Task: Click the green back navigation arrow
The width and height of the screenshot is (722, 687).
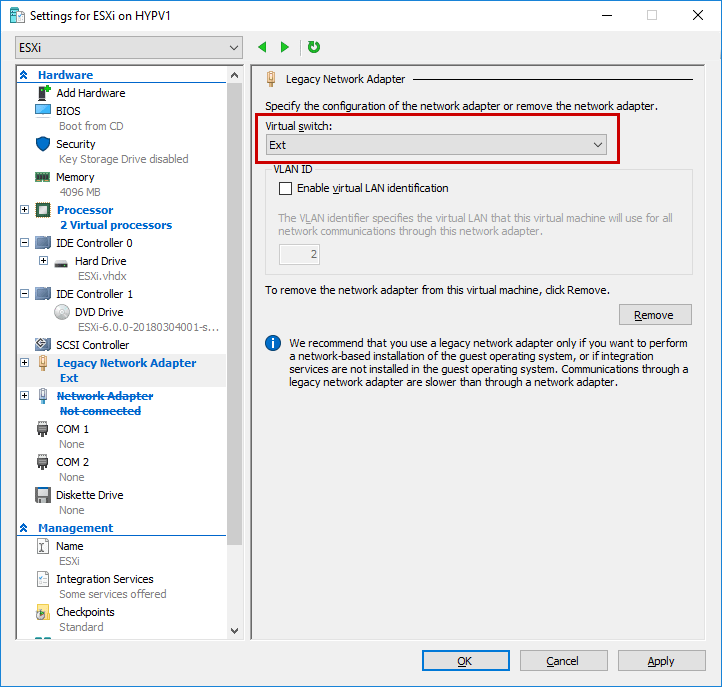Action: (262, 47)
